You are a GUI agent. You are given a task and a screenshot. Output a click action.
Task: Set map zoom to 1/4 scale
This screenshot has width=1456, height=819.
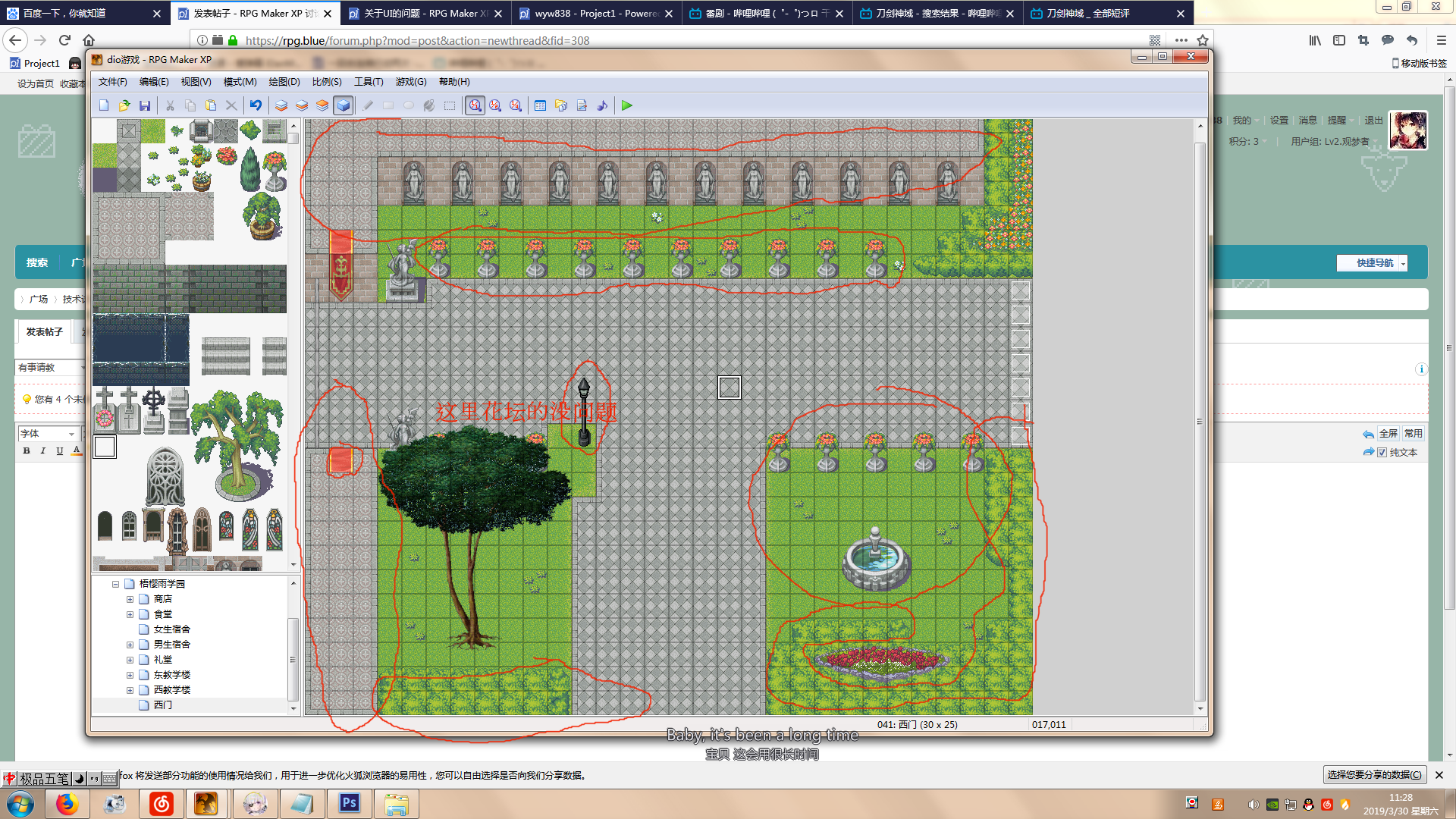(x=516, y=105)
